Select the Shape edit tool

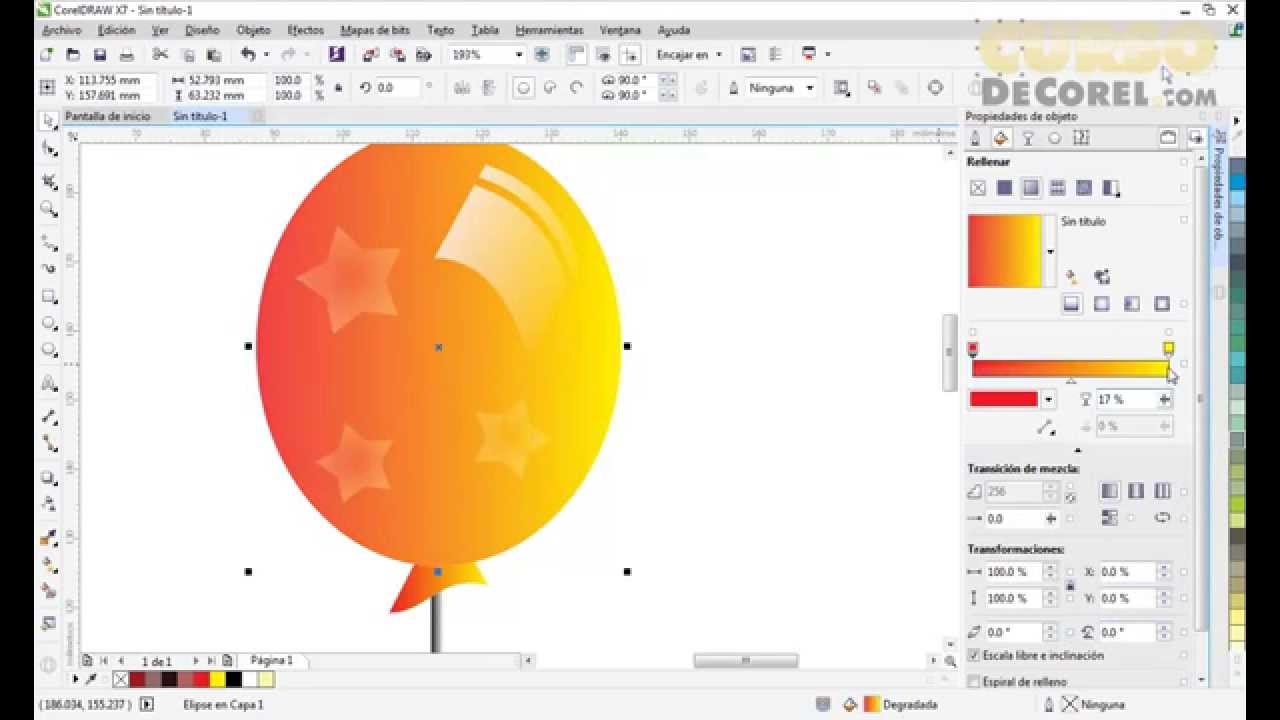[x=48, y=150]
